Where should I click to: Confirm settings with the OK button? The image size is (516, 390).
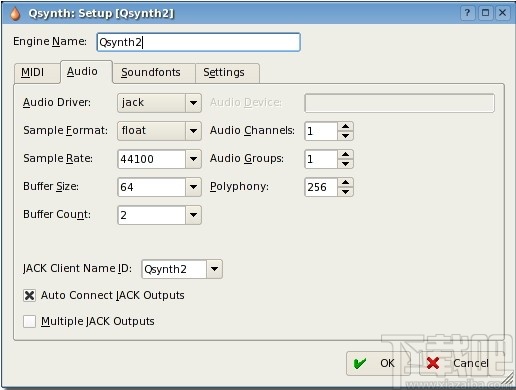tap(378, 363)
